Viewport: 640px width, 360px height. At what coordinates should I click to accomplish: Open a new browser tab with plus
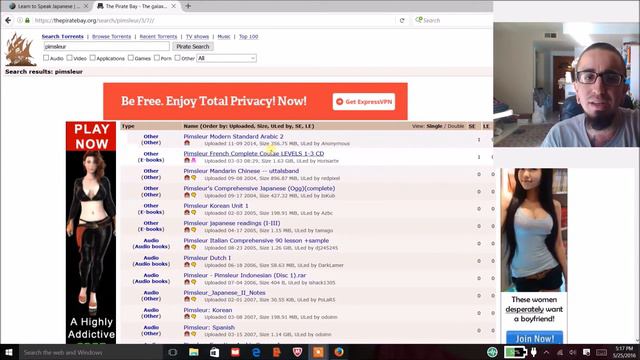point(188,6)
